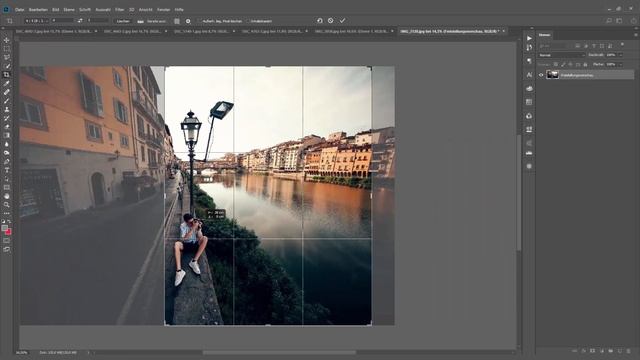
Task: Open the crop tool preset picker
Action: (x=10, y=21)
